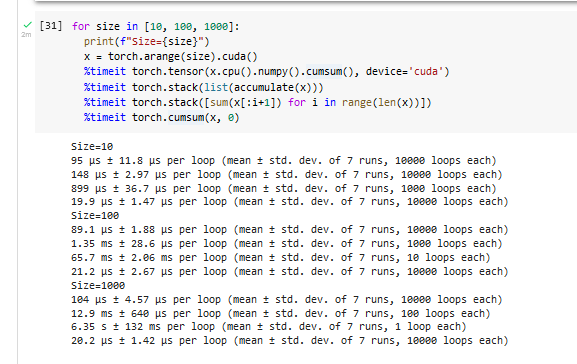Click output line '899 µs ± 36.7 µs per loop'
577x364 pixels.
284,188
